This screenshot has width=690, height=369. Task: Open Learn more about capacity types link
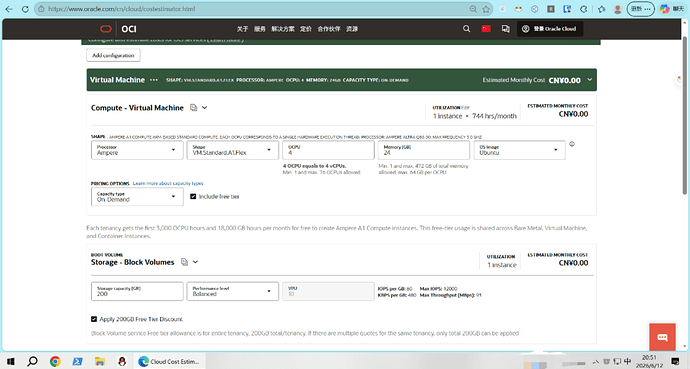[x=168, y=183]
